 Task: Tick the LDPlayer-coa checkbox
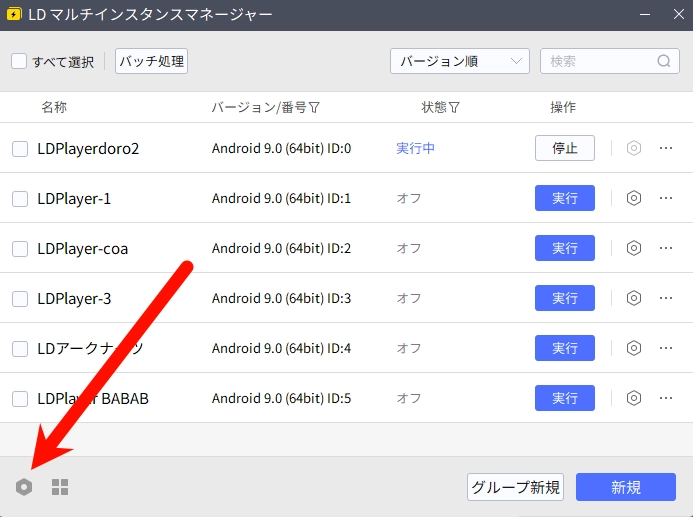[x=20, y=249]
